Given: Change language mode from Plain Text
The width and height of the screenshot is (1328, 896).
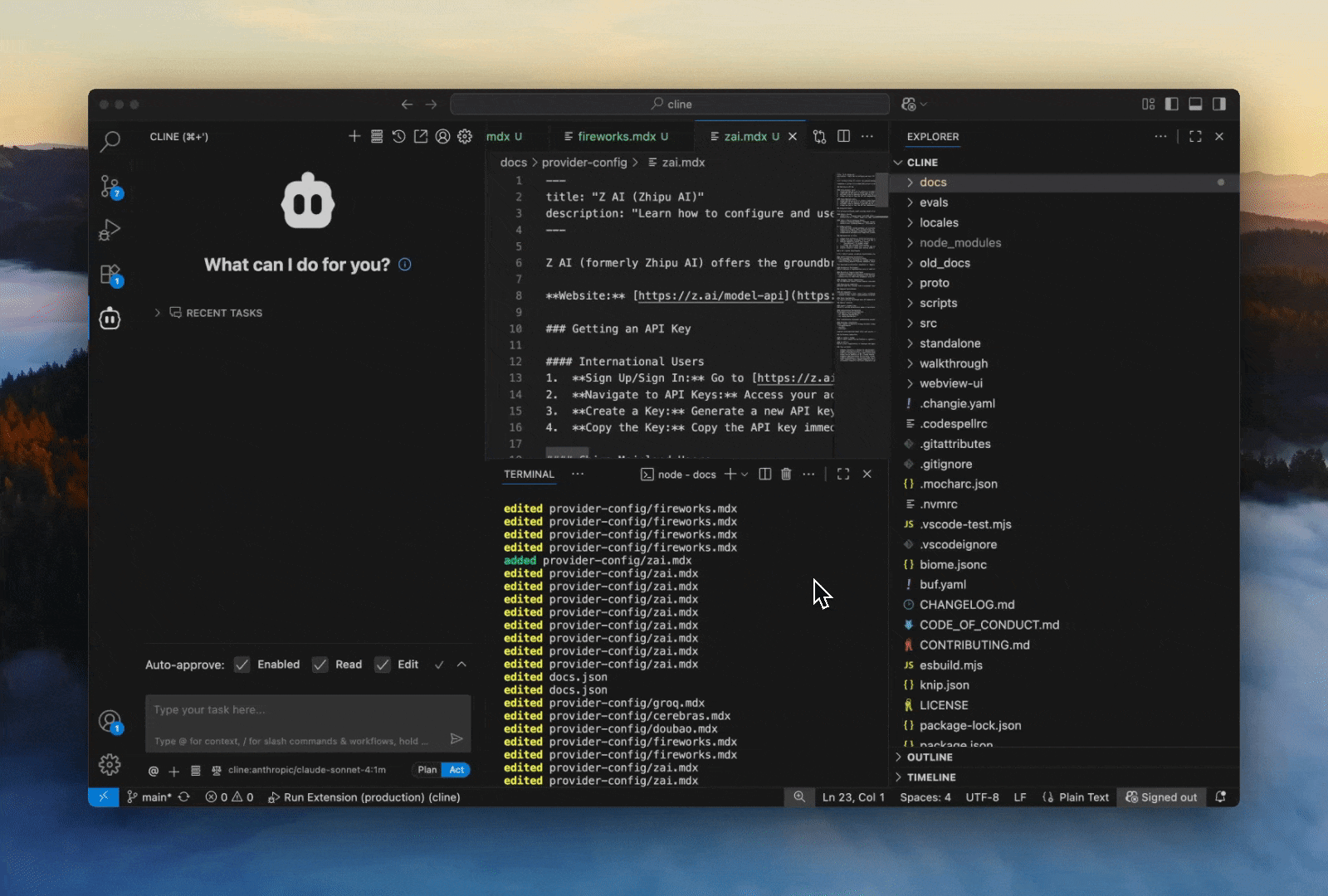Looking at the screenshot, I should (1084, 797).
